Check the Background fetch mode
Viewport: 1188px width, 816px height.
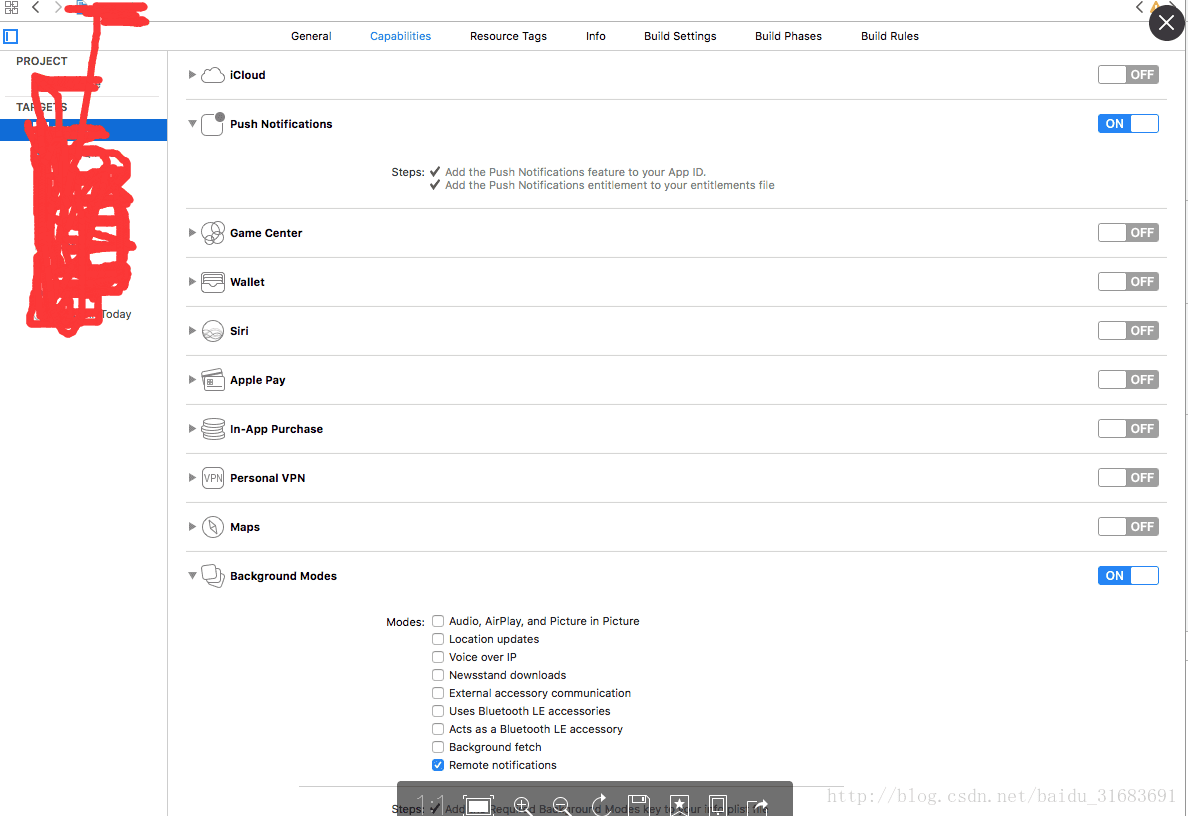(x=438, y=747)
